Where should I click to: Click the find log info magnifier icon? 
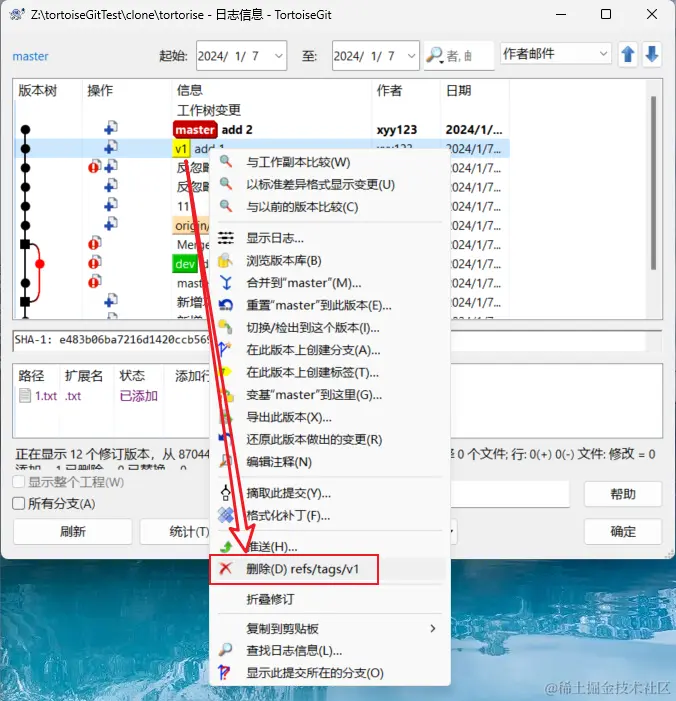[226, 650]
